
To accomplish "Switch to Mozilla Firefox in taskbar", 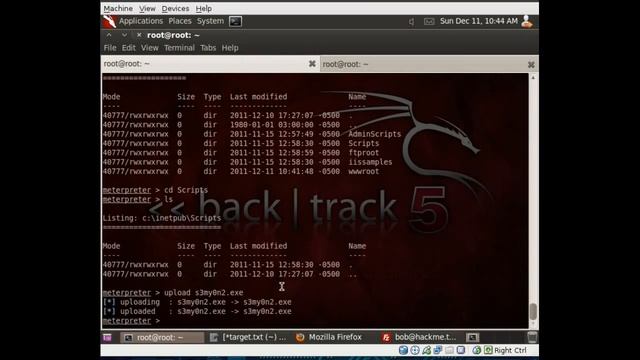I will click(x=329, y=337).
